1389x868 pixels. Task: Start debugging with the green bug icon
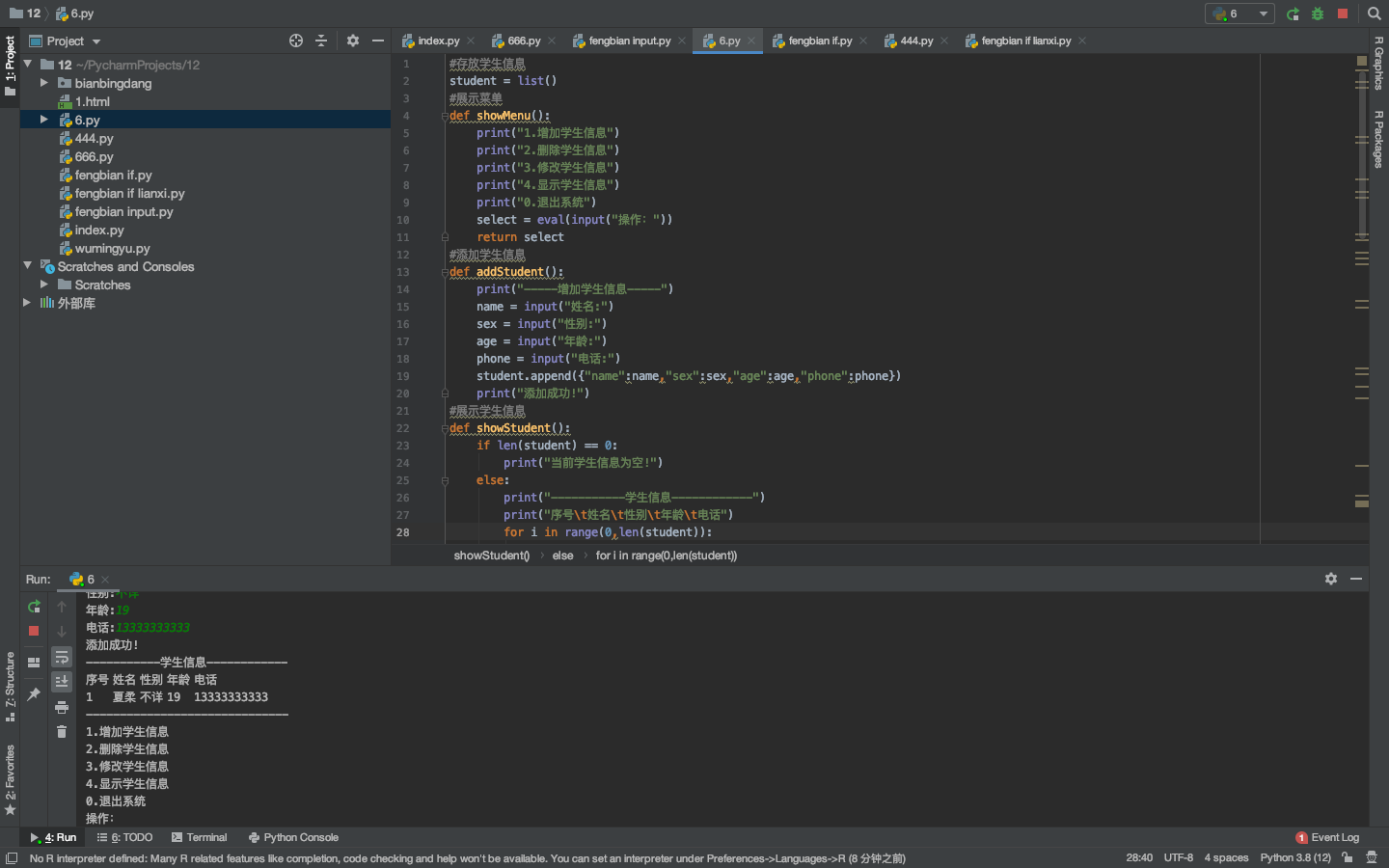[1318, 14]
